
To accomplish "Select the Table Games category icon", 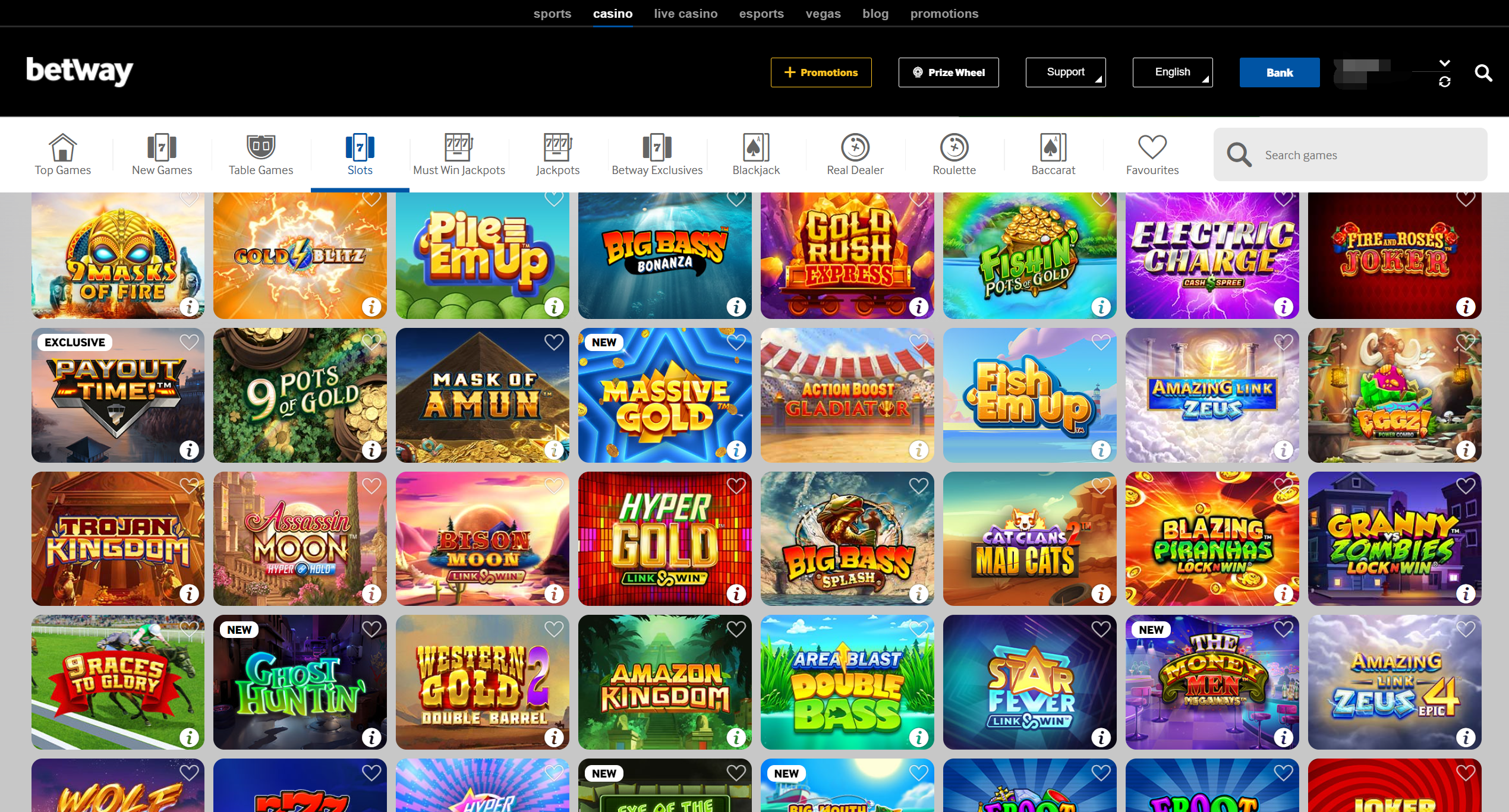I will (261, 147).
